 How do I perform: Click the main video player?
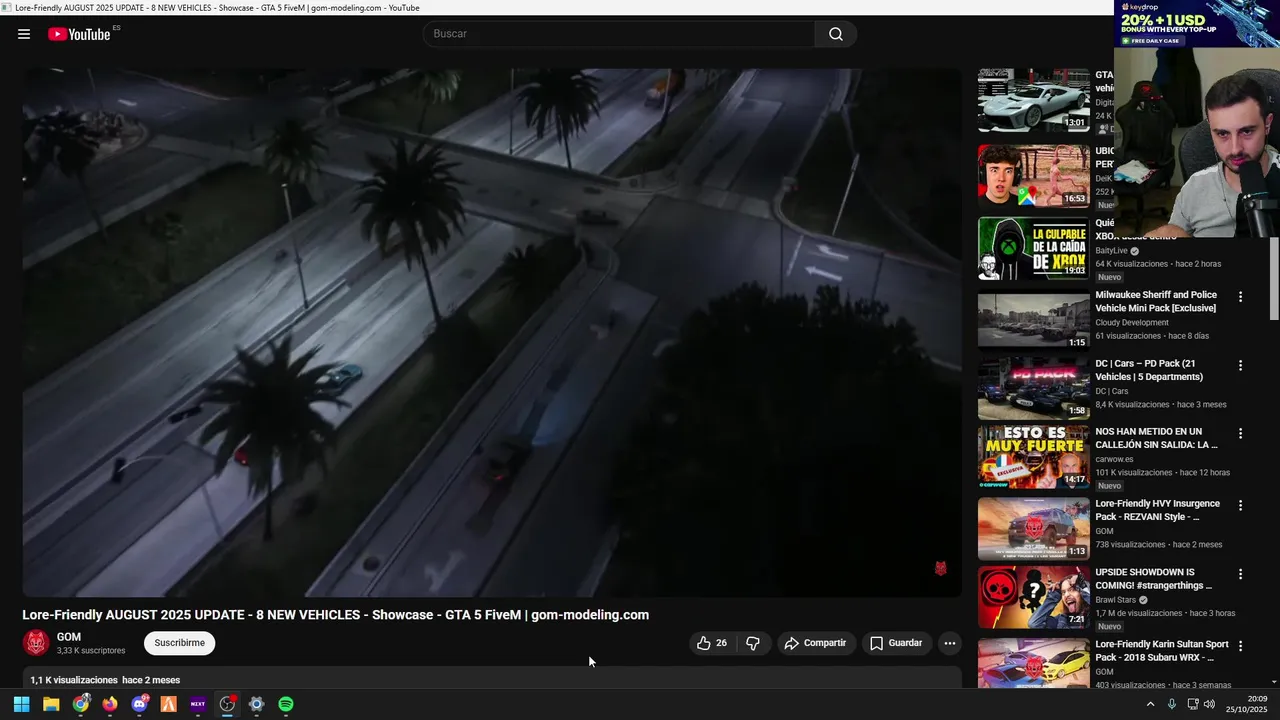[x=492, y=332]
